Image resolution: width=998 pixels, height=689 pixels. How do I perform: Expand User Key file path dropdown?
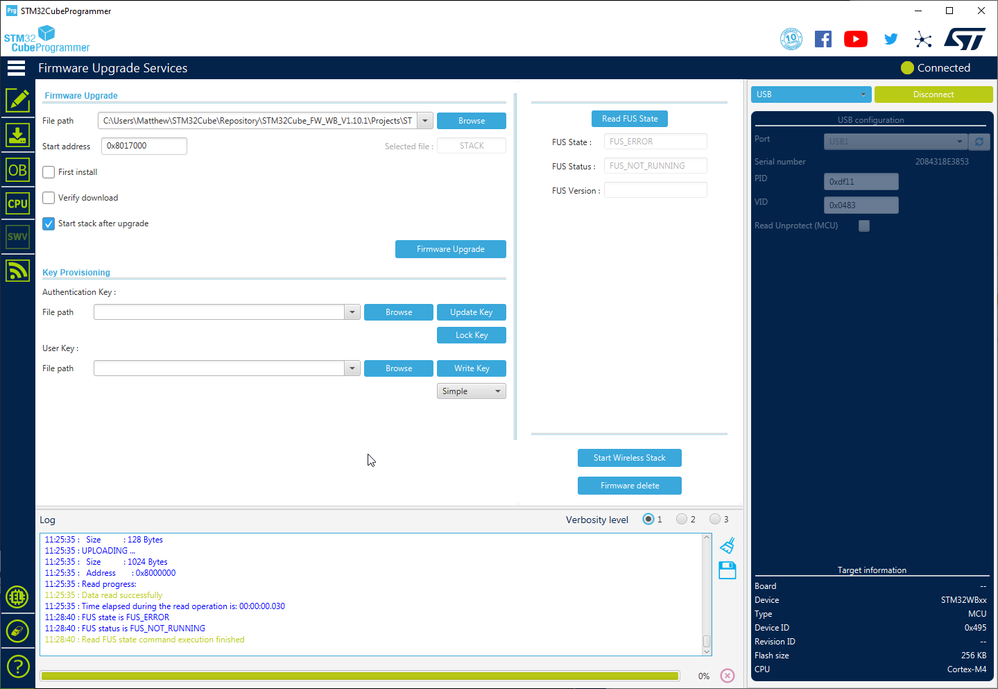tap(352, 368)
